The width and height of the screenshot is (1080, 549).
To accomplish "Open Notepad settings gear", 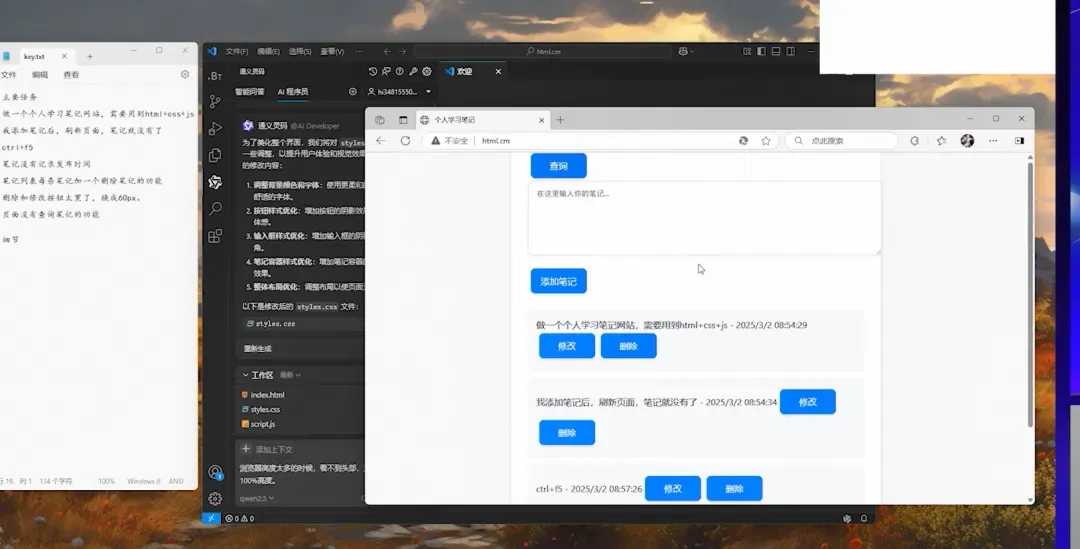I will [x=185, y=74].
